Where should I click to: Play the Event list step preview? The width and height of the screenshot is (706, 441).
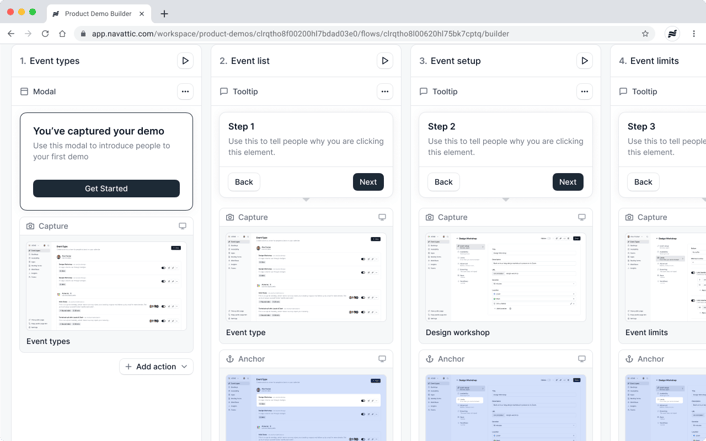385,61
